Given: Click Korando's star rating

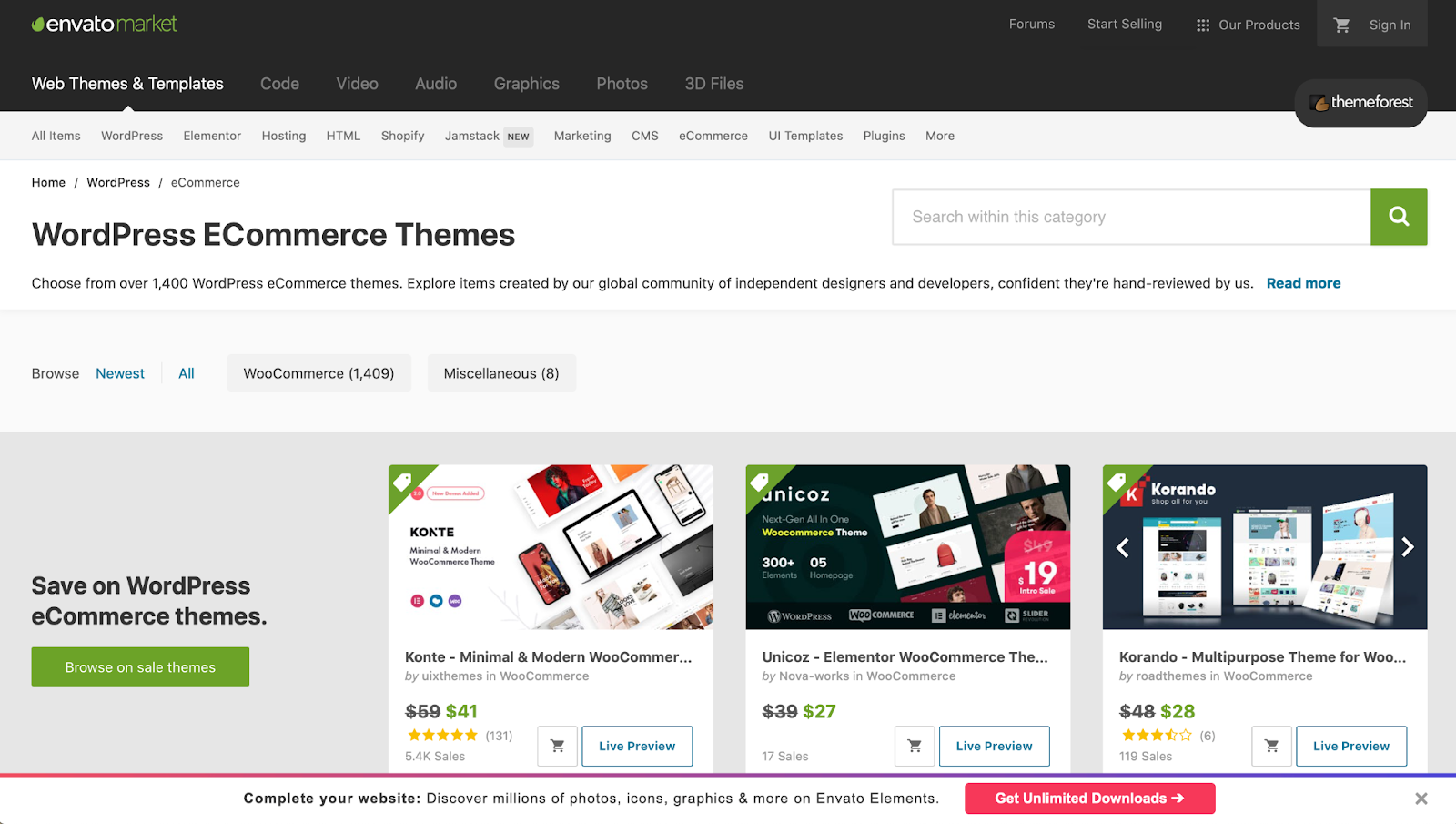Looking at the screenshot, I should (x=1157, y=736).
